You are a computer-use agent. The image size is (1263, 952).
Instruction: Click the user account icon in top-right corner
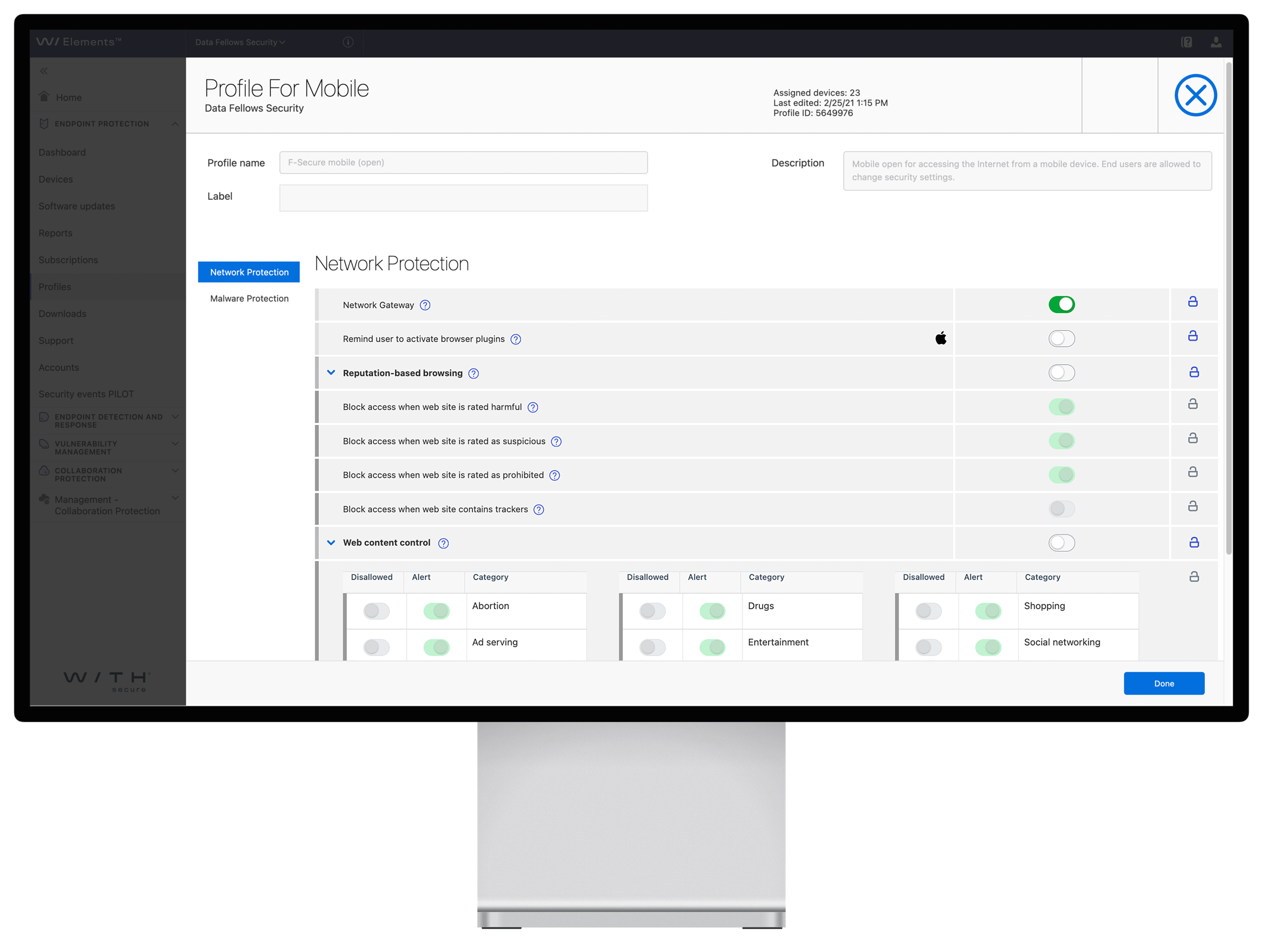[1215, 42]
